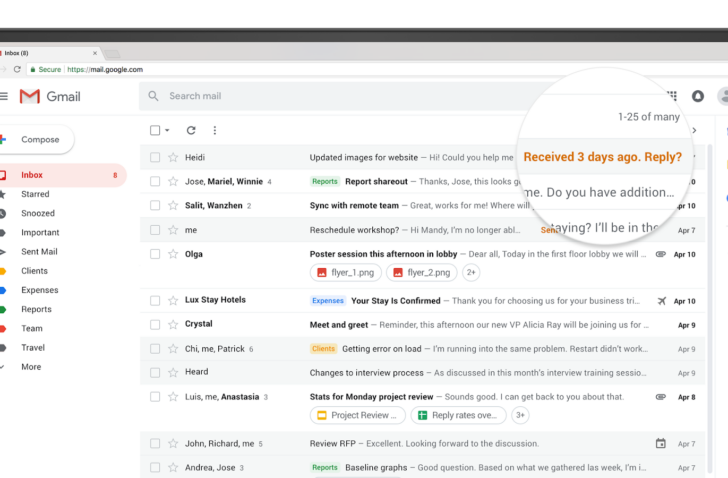Click the paperclip icon on Stats for Monday email
The image size is (728, 478).
click(x=661, y=397)
